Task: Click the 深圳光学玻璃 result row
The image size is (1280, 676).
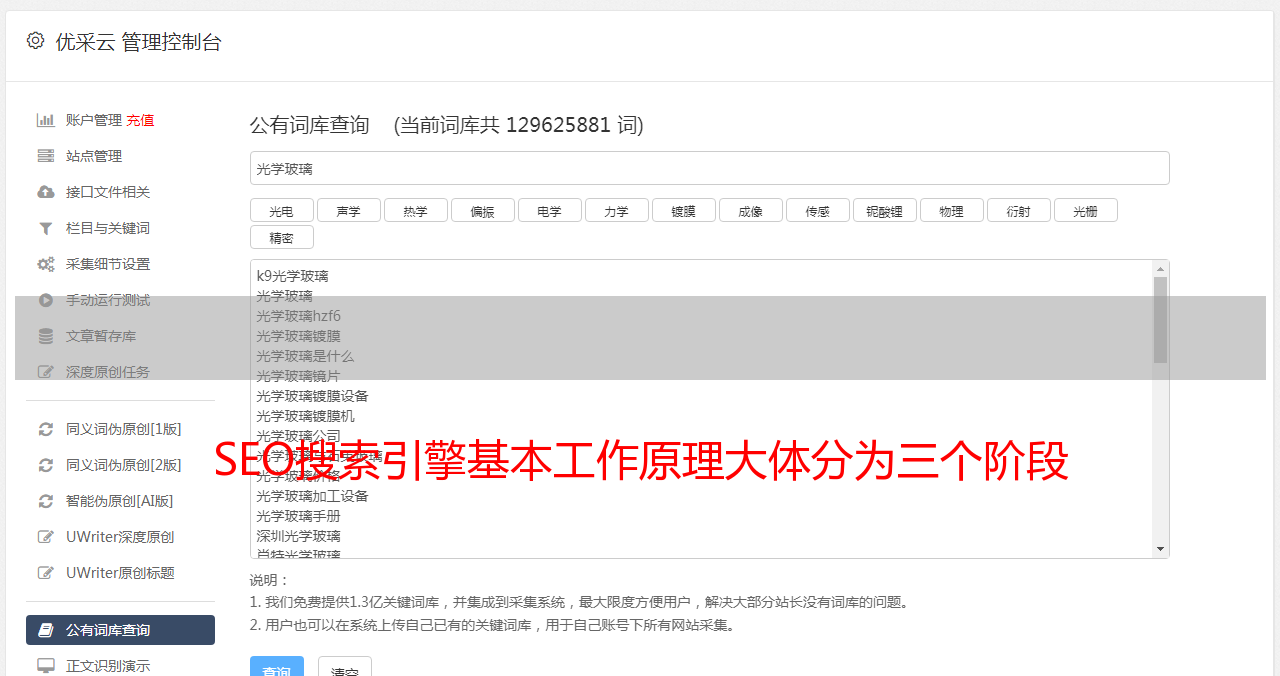Action: (x=298, y=536)
